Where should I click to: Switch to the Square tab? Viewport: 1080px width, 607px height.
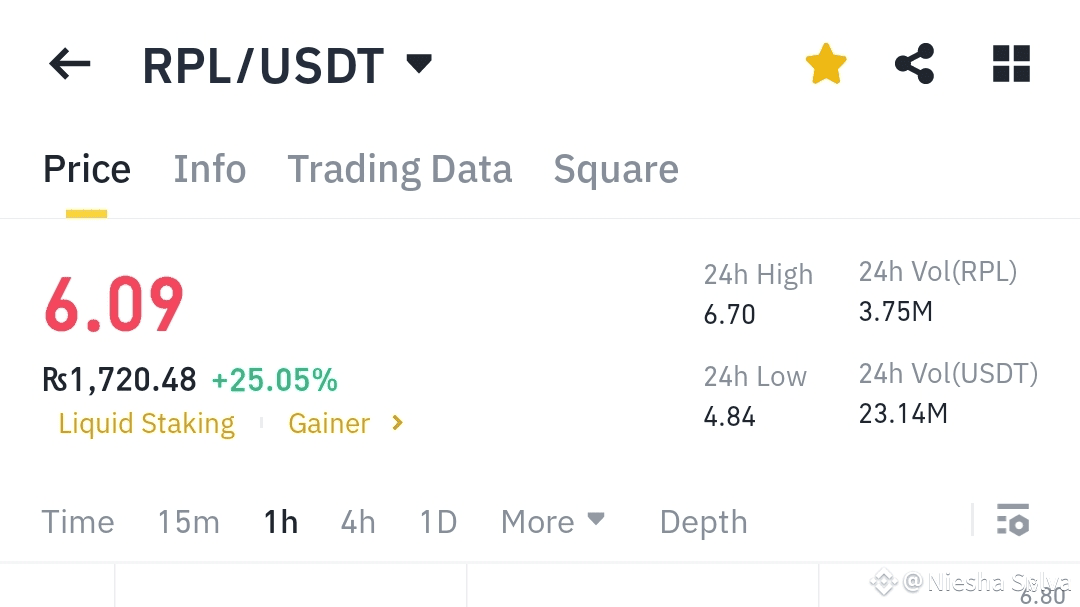click(x=616, y=169)
